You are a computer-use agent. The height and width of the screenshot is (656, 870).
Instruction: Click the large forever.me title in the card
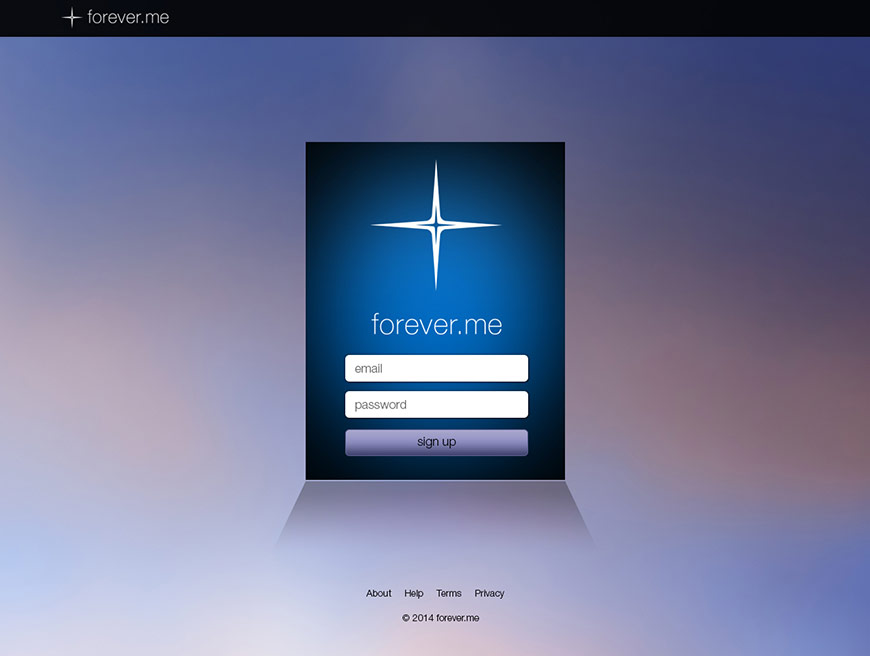pos(436,324)
